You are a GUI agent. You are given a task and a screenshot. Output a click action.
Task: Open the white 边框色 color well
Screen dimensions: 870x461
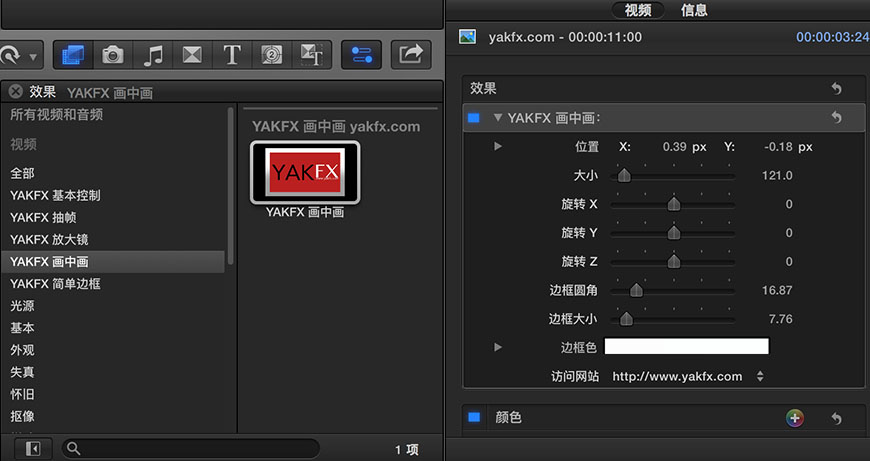686,346
